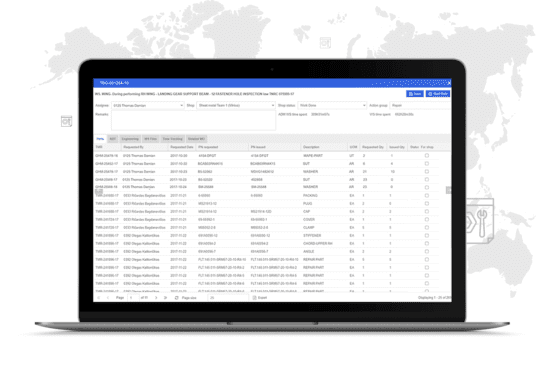The width and height of the screenshot is (537, 377).
Task: Switch to the Engineering tab
Action: tap(130, 139)
